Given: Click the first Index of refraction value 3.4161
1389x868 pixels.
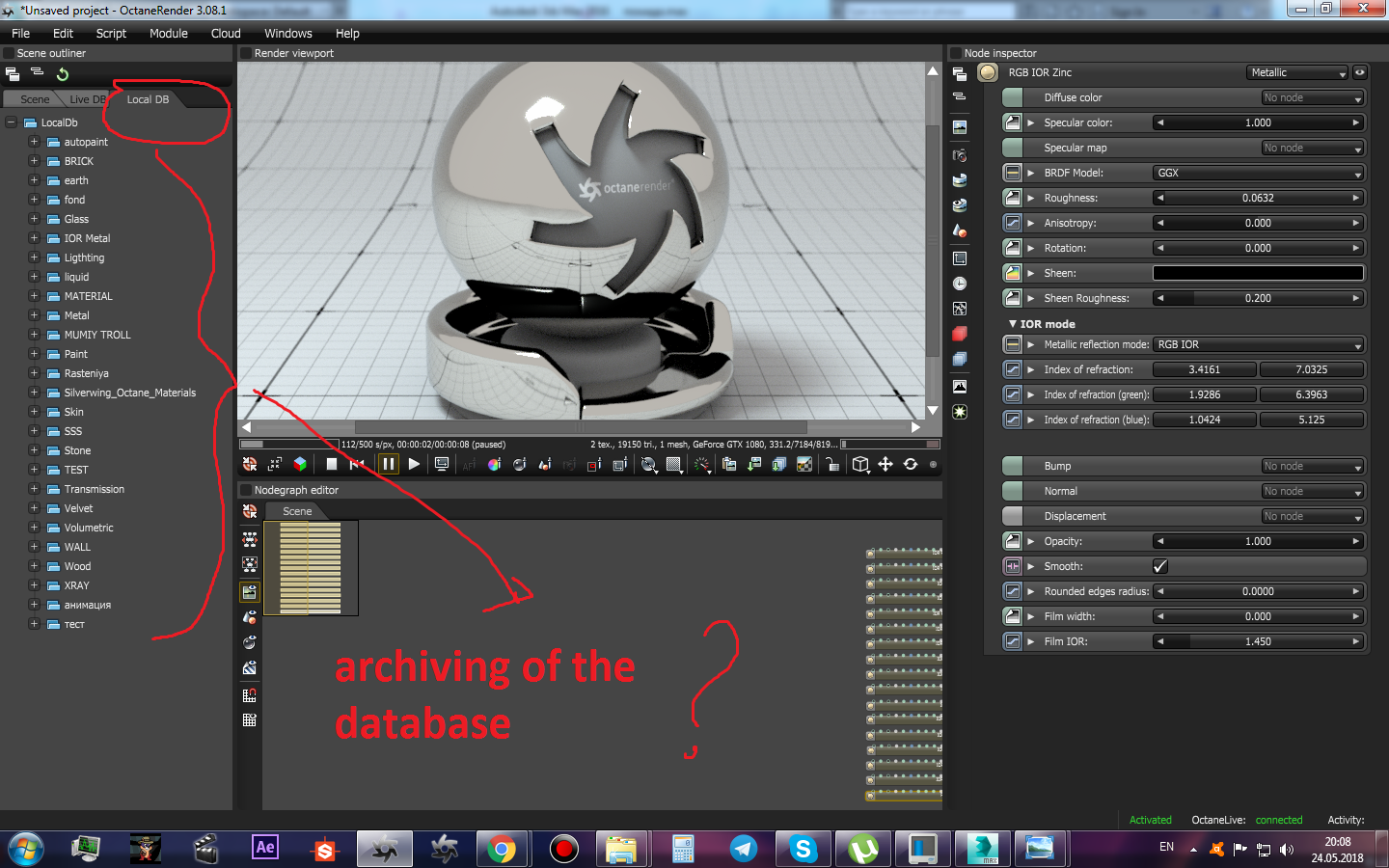Looking at the screenshot, I should click(1205, 369).
